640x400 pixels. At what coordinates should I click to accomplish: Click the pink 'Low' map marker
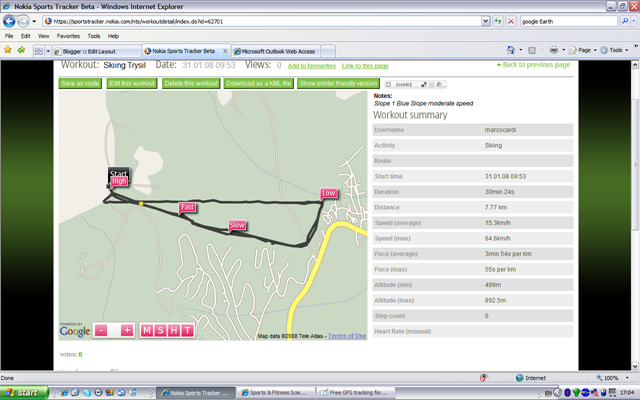(x=329, y=193)
